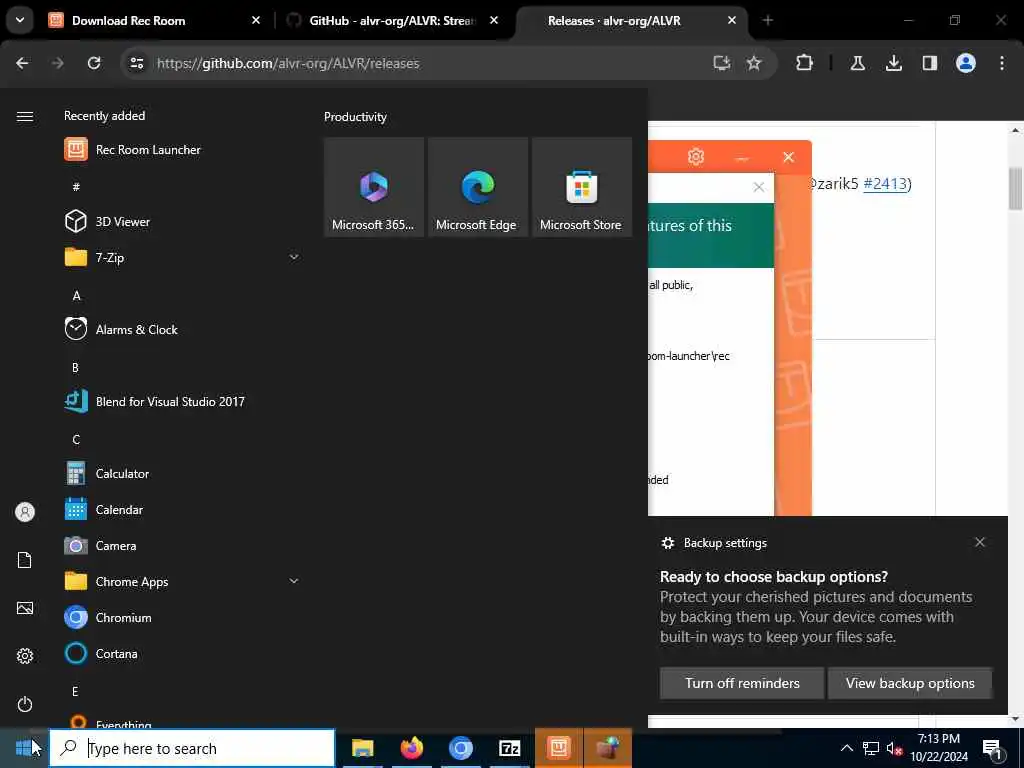Image resolution: width=1024 pixels, height=768 pixels.
Task: Open Cortana from the app list
Action: click(182, 653)
